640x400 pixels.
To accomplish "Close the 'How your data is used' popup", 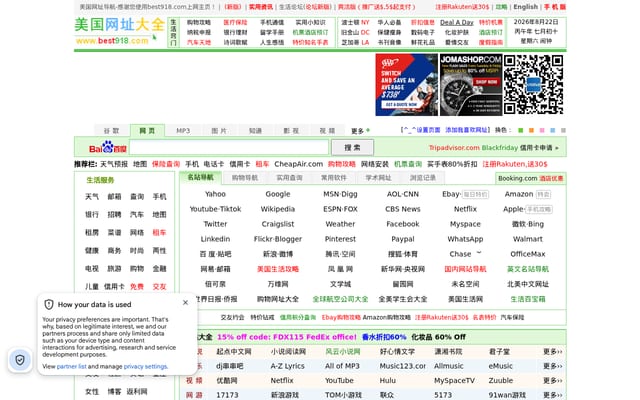I will coord(185,302).
